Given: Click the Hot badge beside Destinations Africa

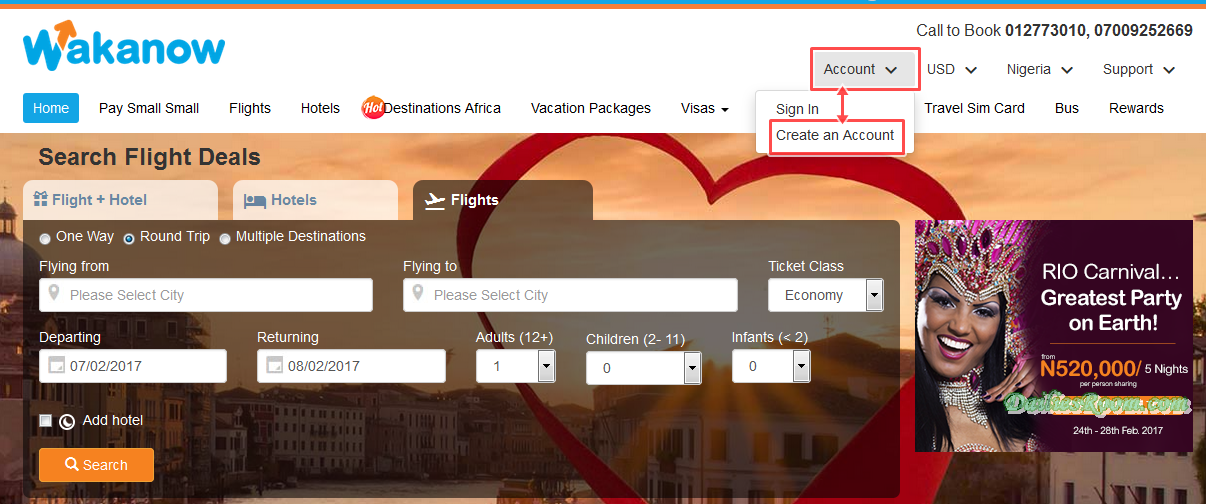Looking at the screenshot, I should [373, 107].
